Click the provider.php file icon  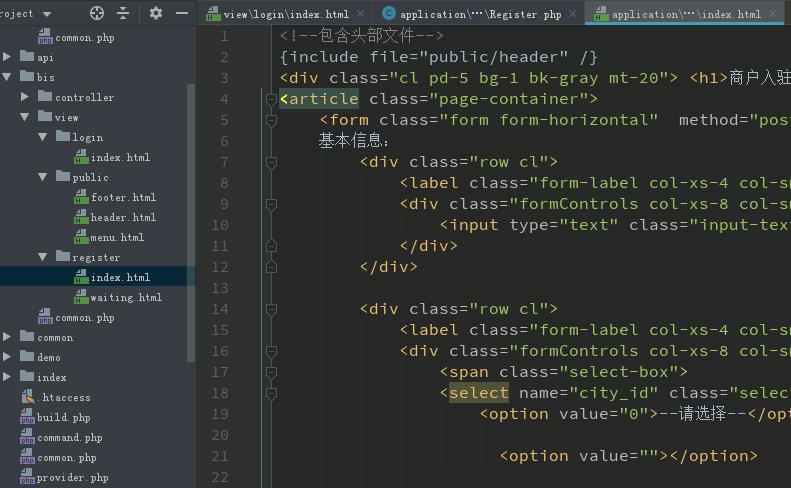point(27,477)
